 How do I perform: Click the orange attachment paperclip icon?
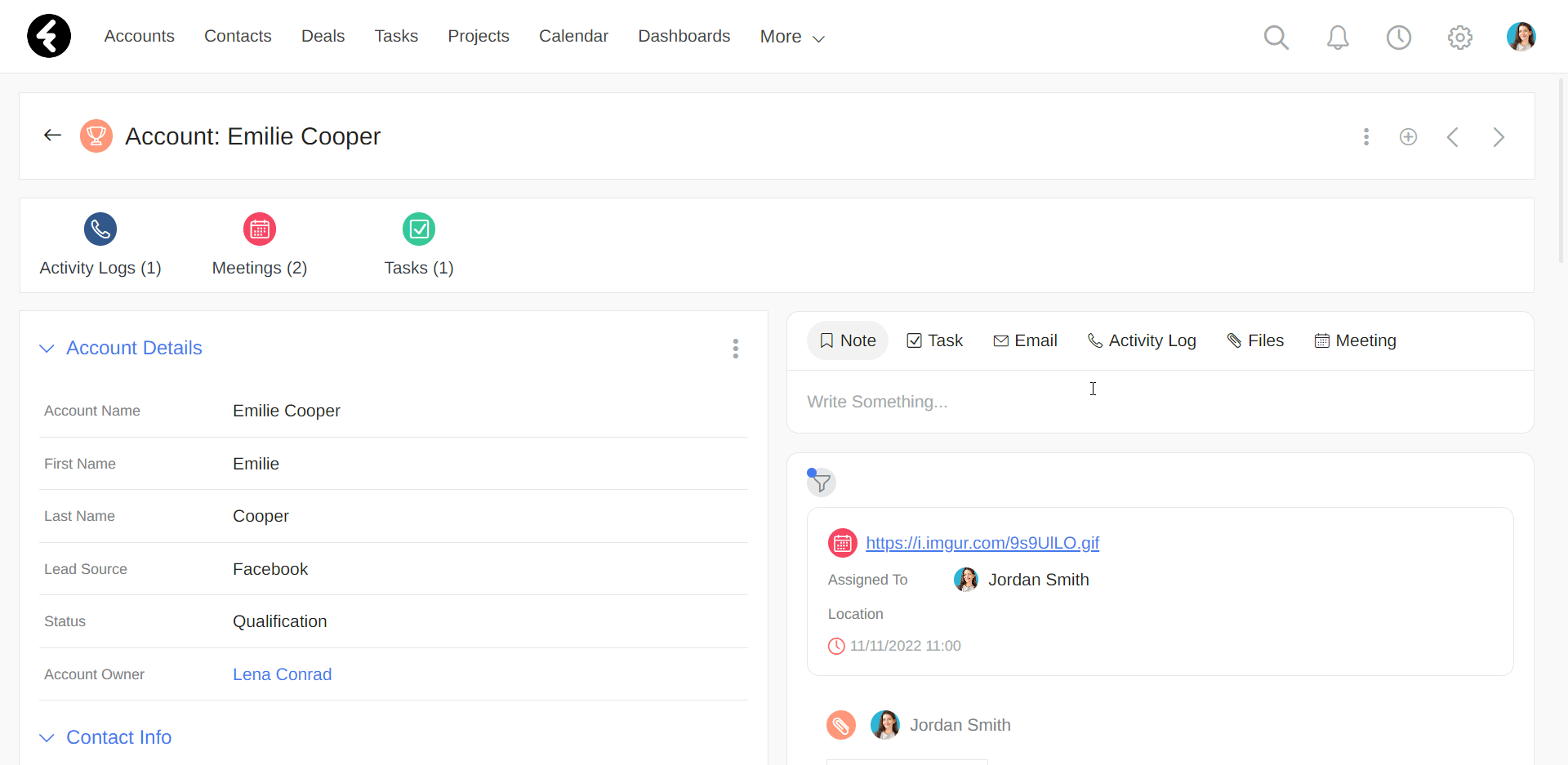point(841,725)
